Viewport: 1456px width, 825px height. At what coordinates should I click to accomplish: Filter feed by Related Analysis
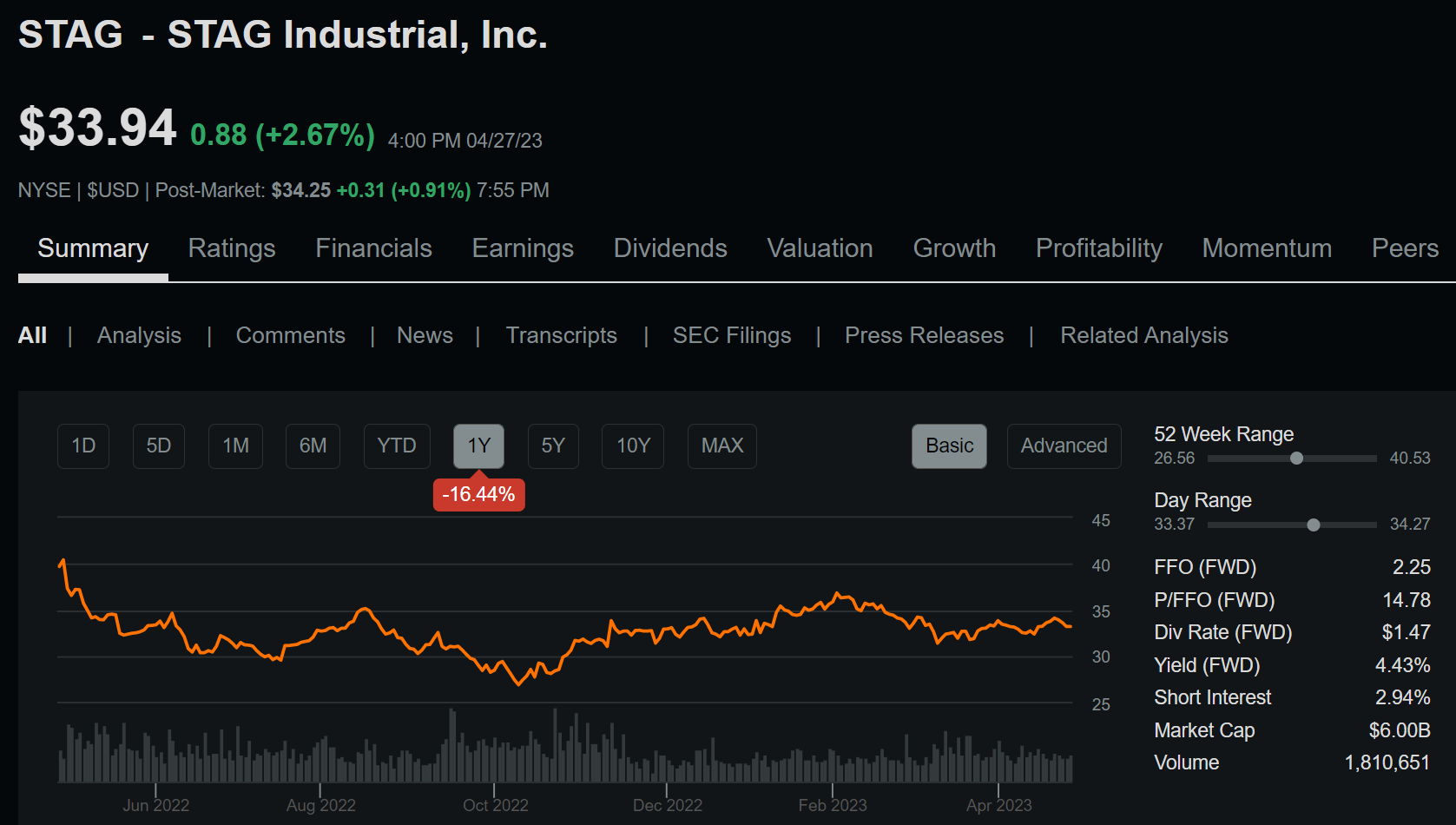[x=1143, y=335]
